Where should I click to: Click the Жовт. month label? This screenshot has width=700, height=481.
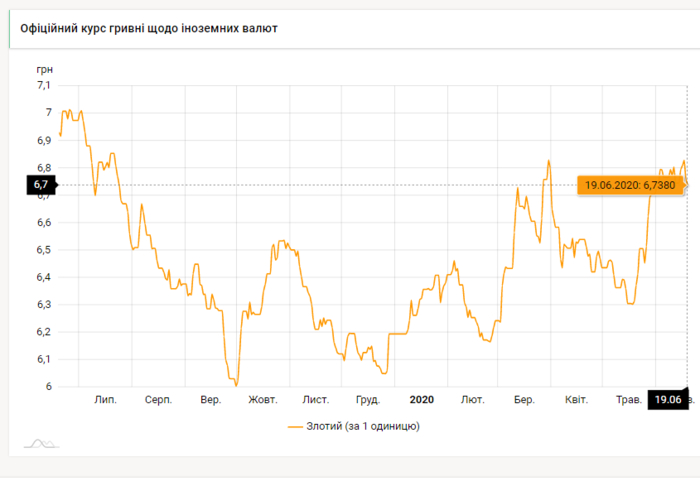pos(263,400)
